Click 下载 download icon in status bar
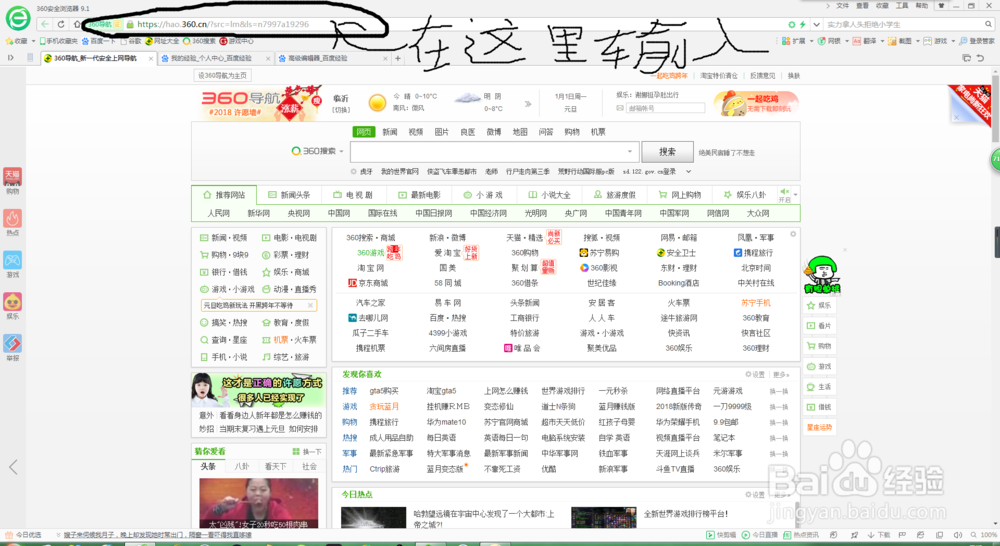 (880, 535)
